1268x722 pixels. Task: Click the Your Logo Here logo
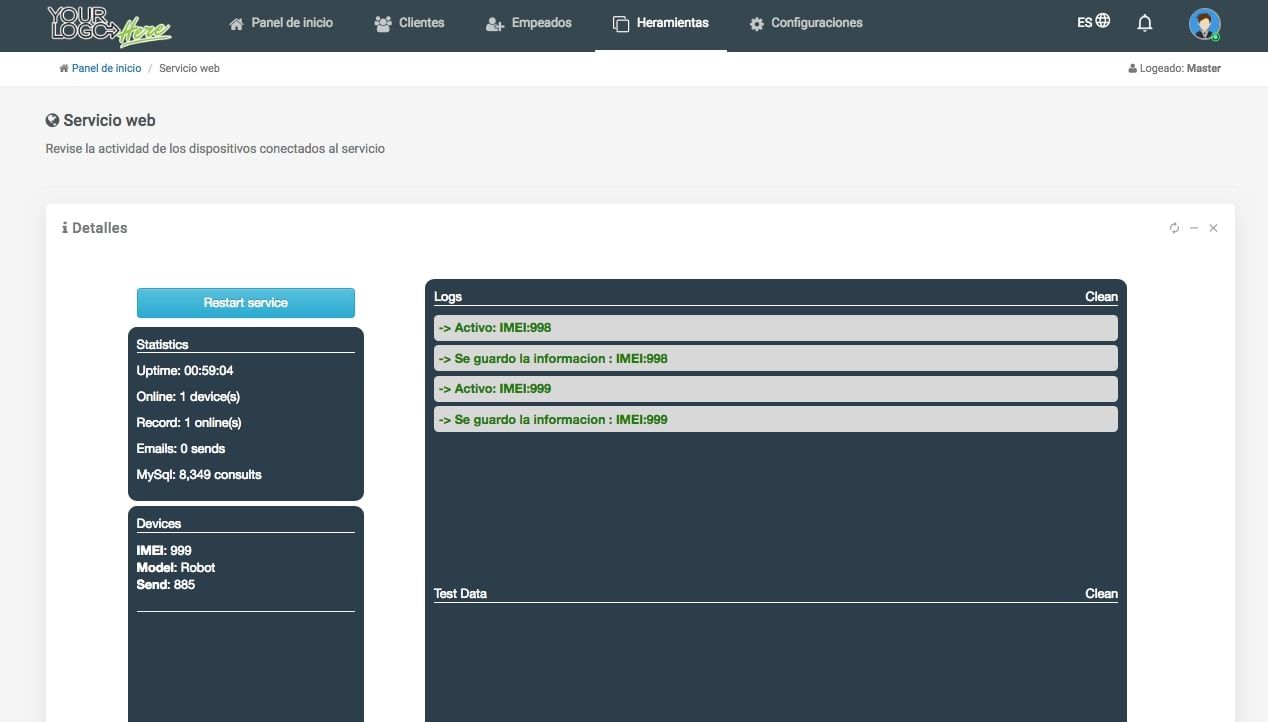[x=109, y=25]
